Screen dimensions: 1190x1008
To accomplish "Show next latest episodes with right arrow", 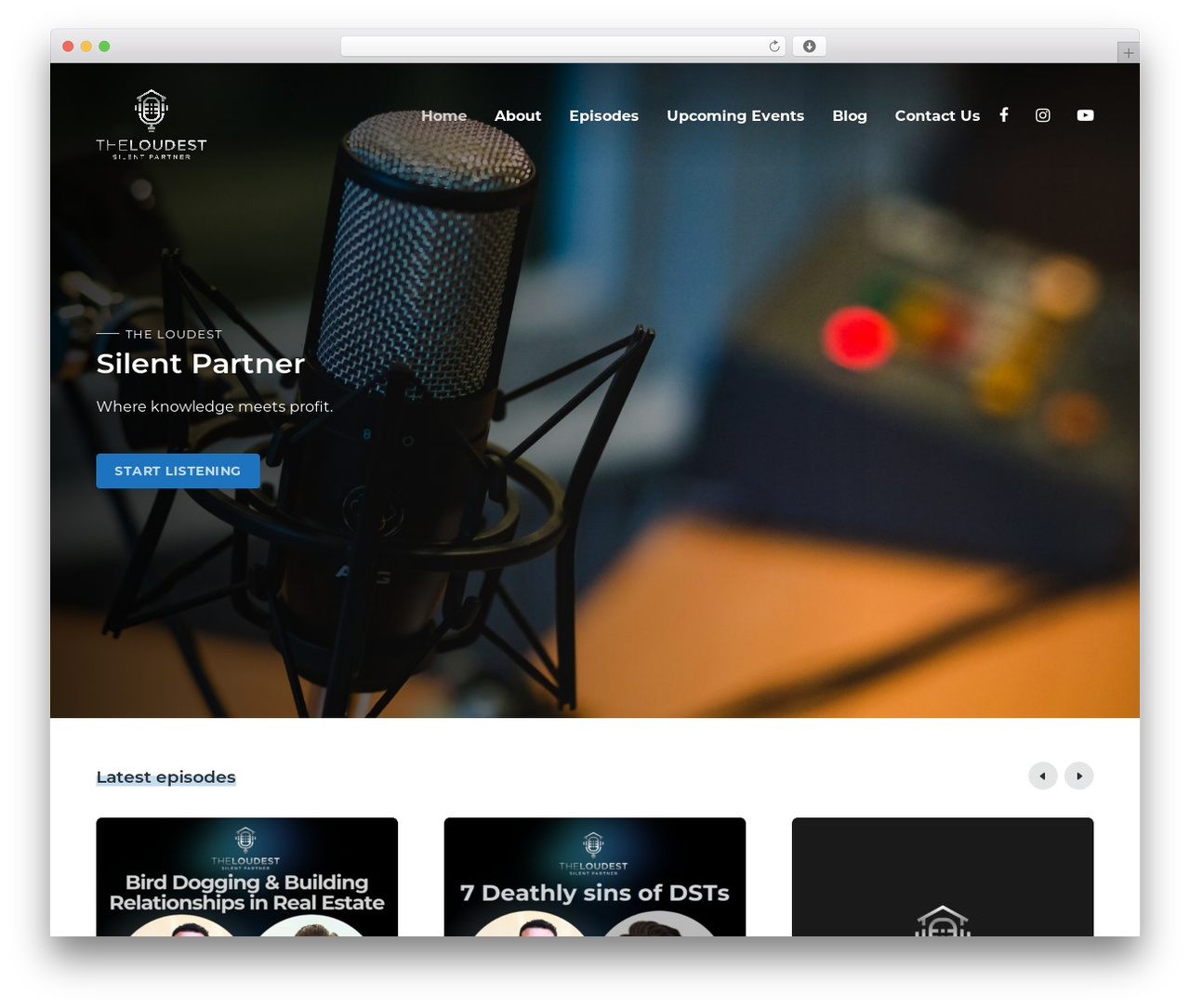I will pyautogui.click(x=1079, y=776).
